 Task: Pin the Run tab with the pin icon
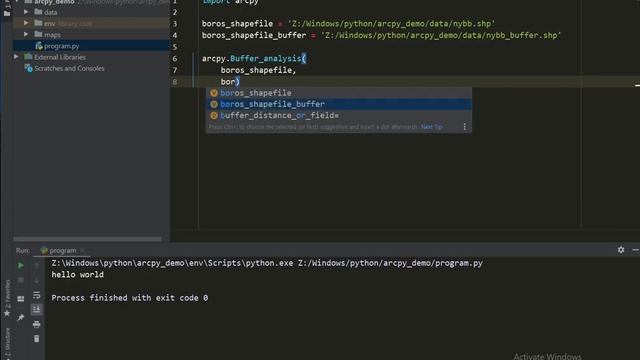coord(20,317)
